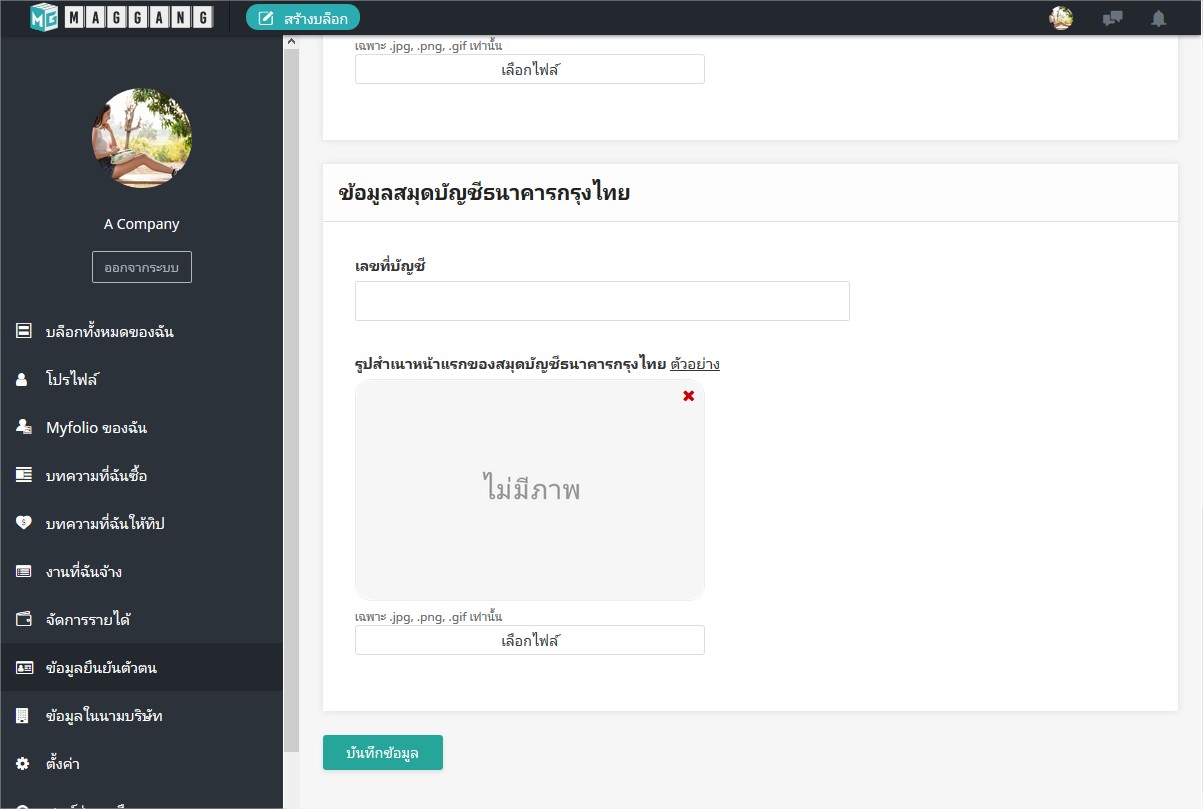Screen dimensions: 1203x809
Task: Click the Myfolio icon in sidebar
Action: pyautogui.click(x=23, y=427)
